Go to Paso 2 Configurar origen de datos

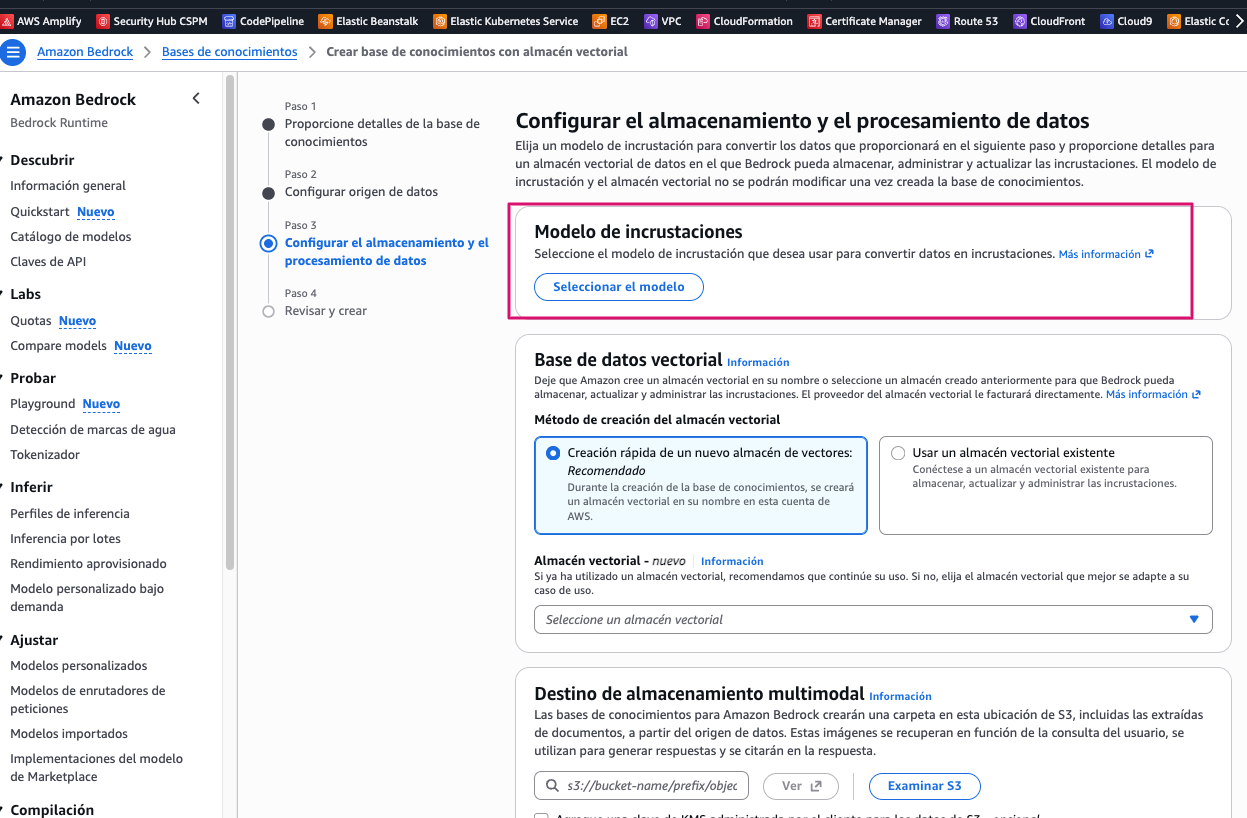click(x=361, y=192)
